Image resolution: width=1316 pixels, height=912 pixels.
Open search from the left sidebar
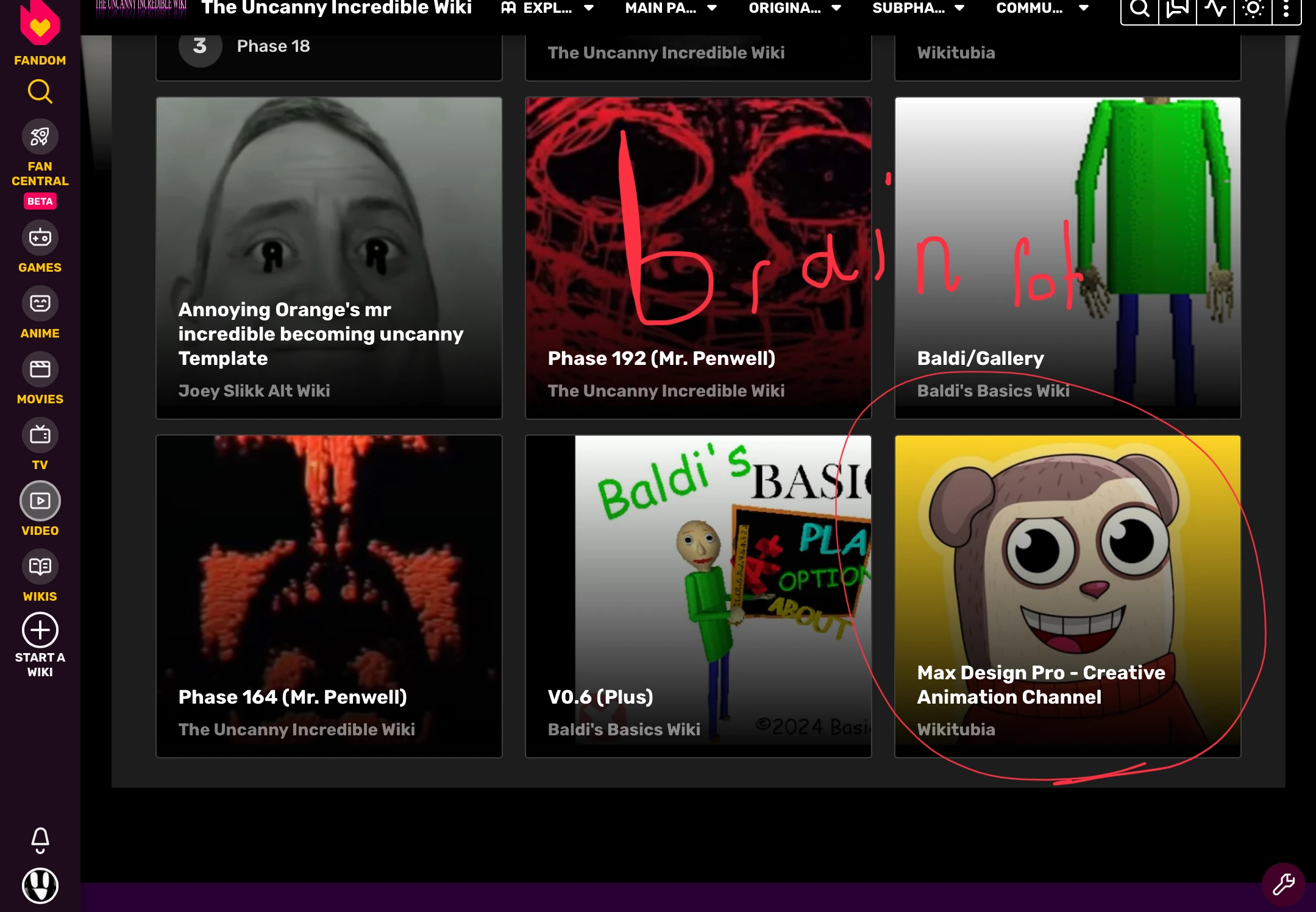40,92
